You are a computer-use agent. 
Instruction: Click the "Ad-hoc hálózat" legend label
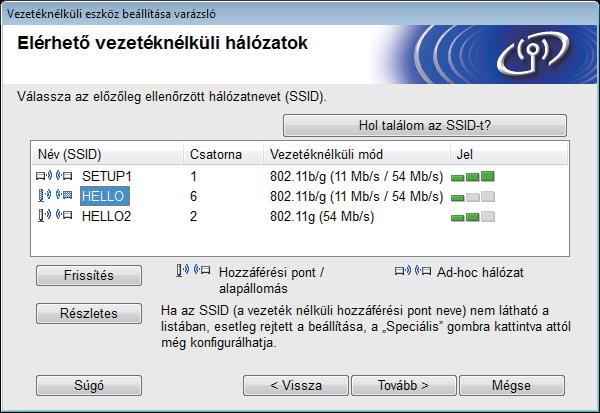pos(480,273)
